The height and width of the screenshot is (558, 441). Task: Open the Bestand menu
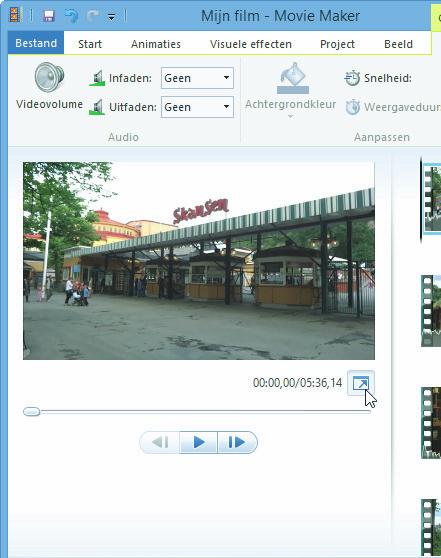(36, 43)
